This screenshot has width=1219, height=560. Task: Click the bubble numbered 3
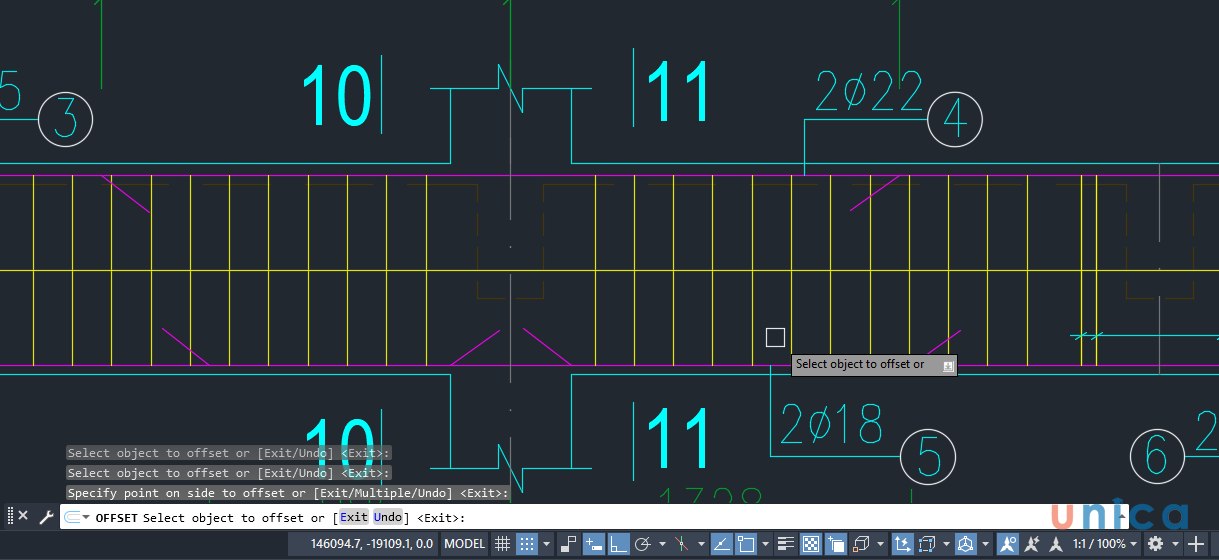65,120
